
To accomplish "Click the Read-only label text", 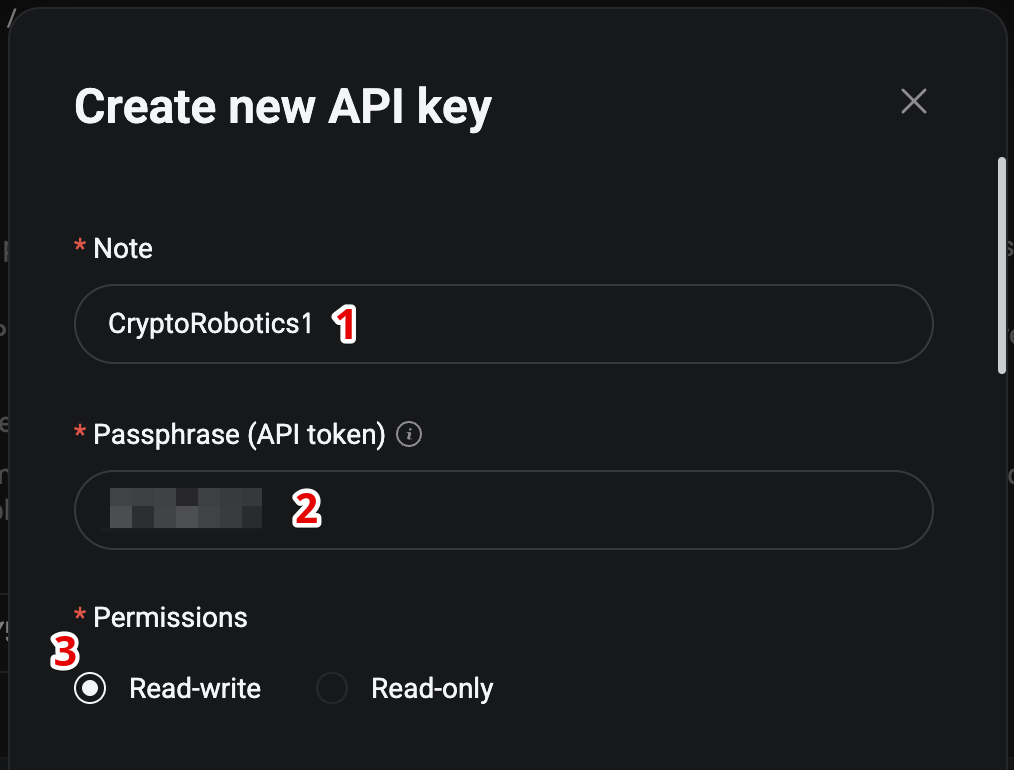I will (x=432, y=689).
